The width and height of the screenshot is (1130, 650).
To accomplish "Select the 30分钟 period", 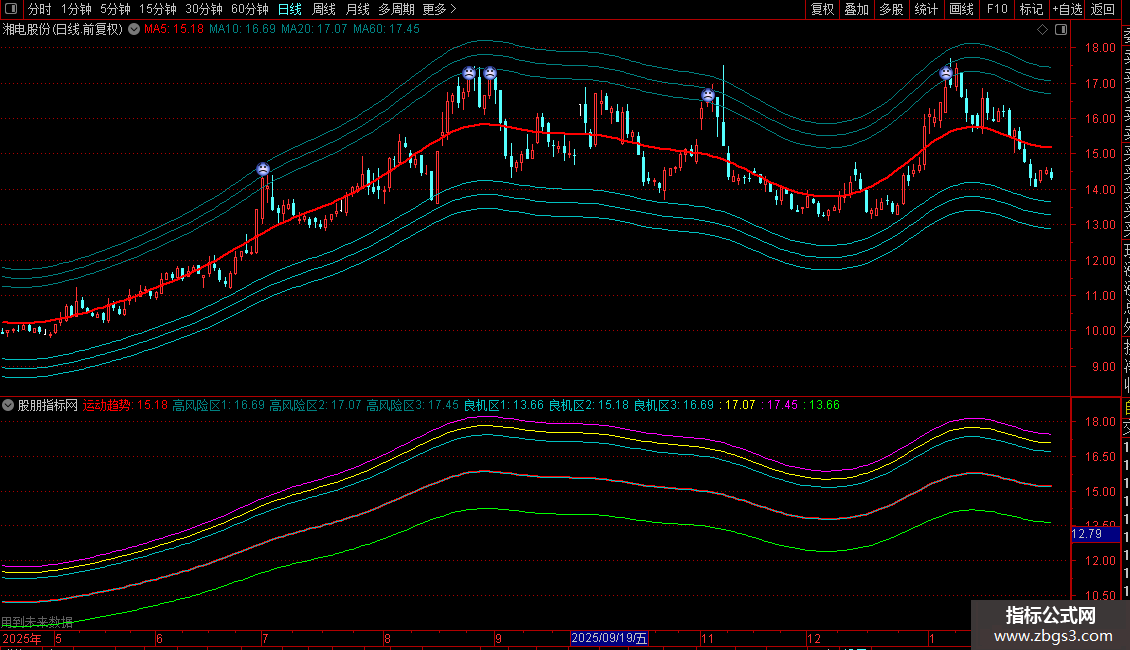I will pyautogui.click(x=204, y=9).
